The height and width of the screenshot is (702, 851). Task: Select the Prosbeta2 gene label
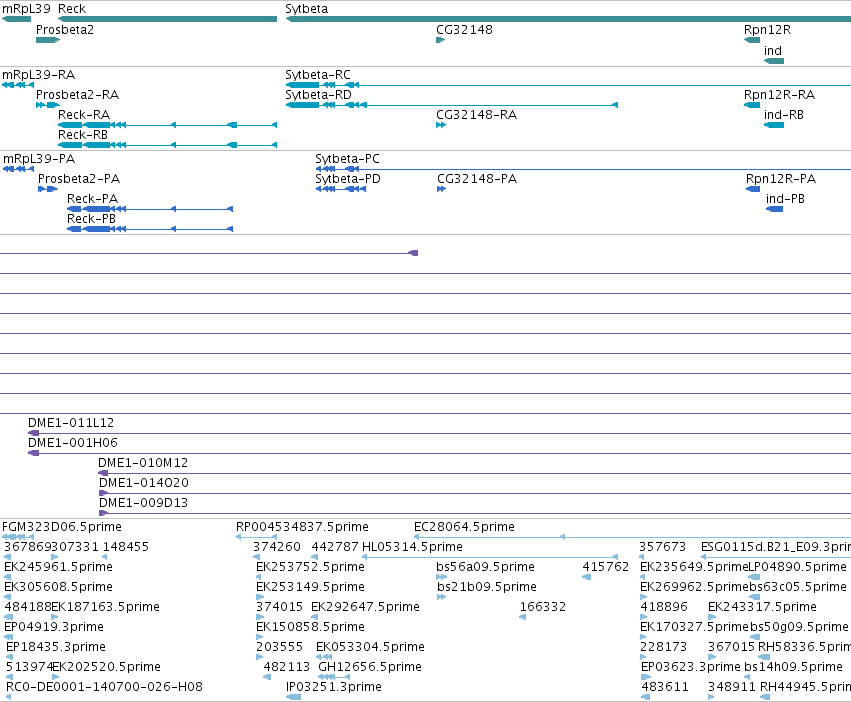tap(65, 30)
